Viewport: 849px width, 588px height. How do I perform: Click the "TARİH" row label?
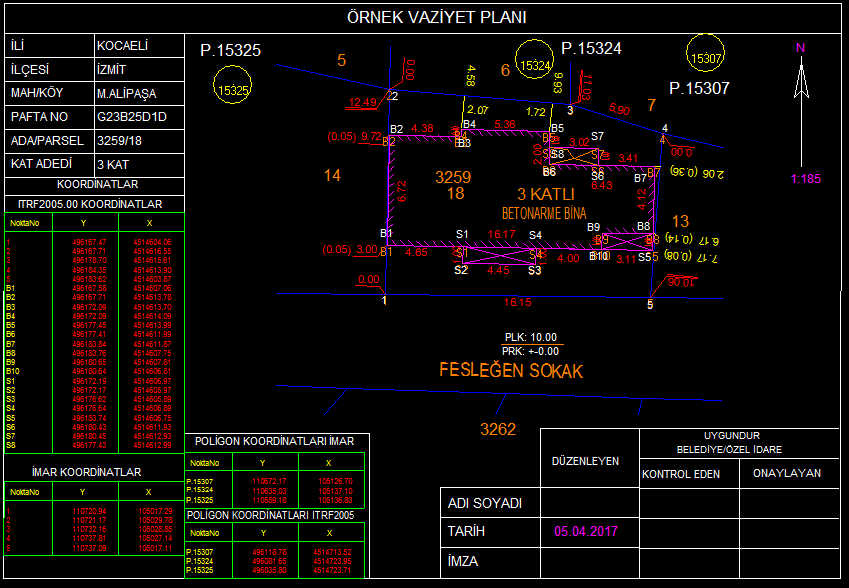(x=466, y=532)
